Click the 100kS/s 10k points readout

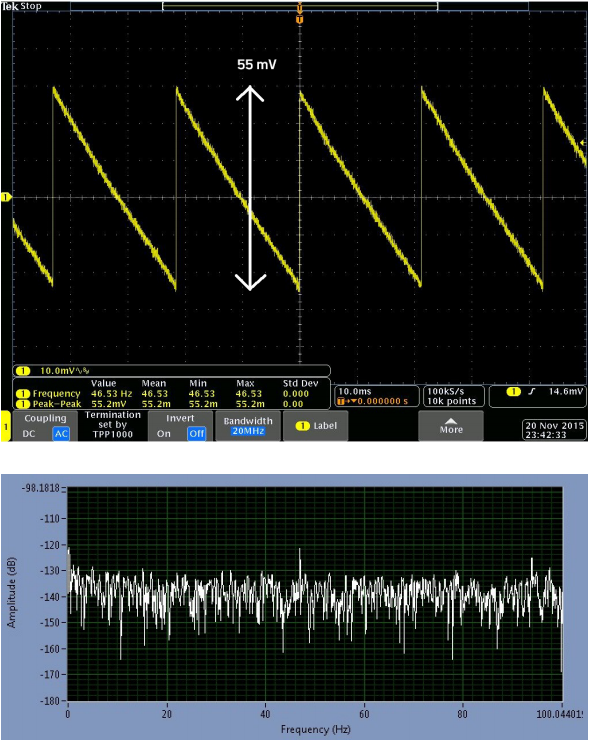[454, 396]
